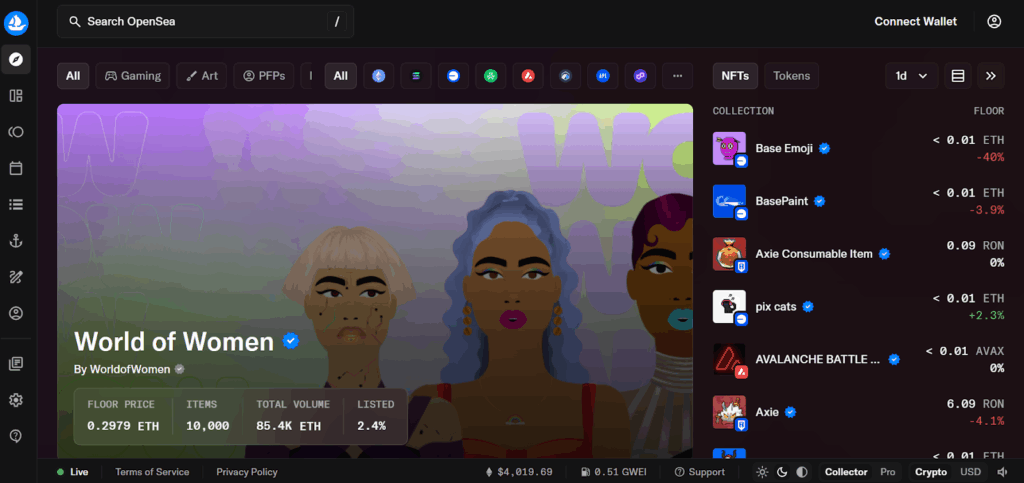Click the account profile icon at top right
This screenshot has width=1024, height=483.
(993, 21)
